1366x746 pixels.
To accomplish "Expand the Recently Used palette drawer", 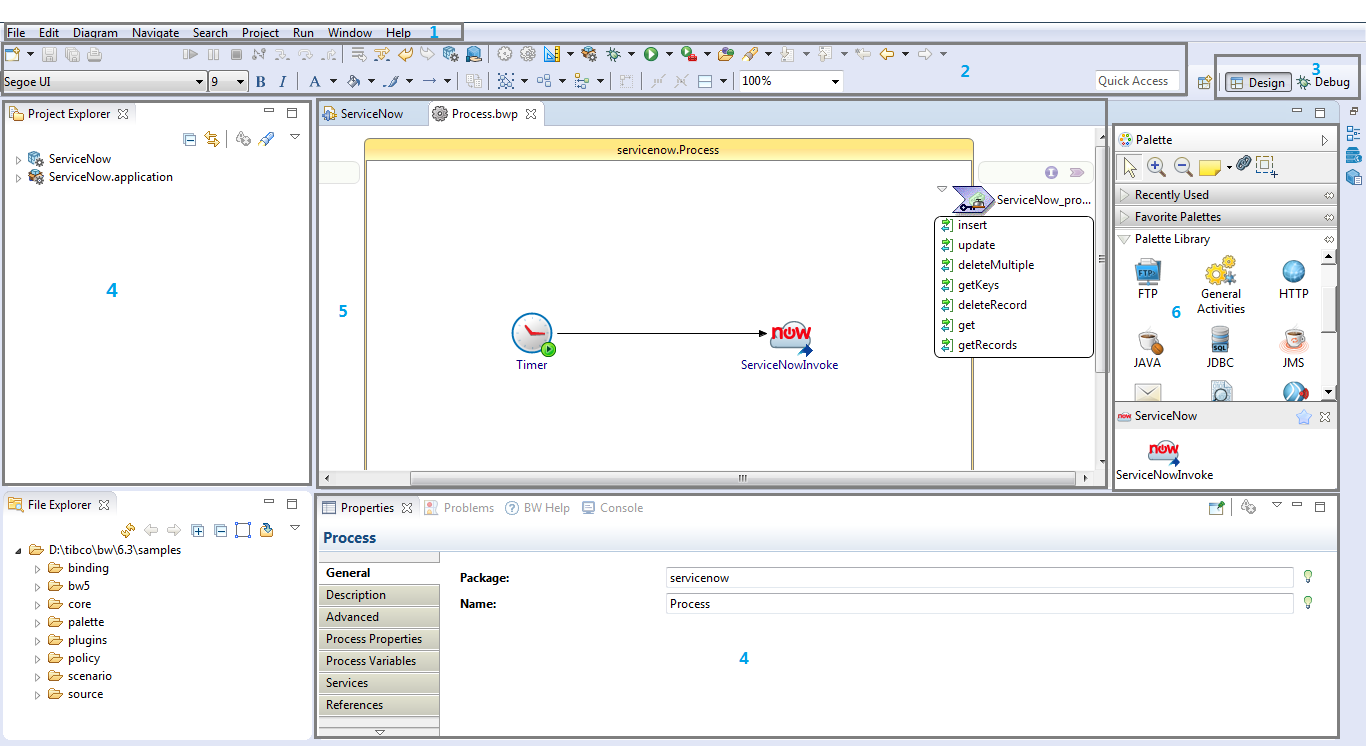I will [x=1125, y=195].
